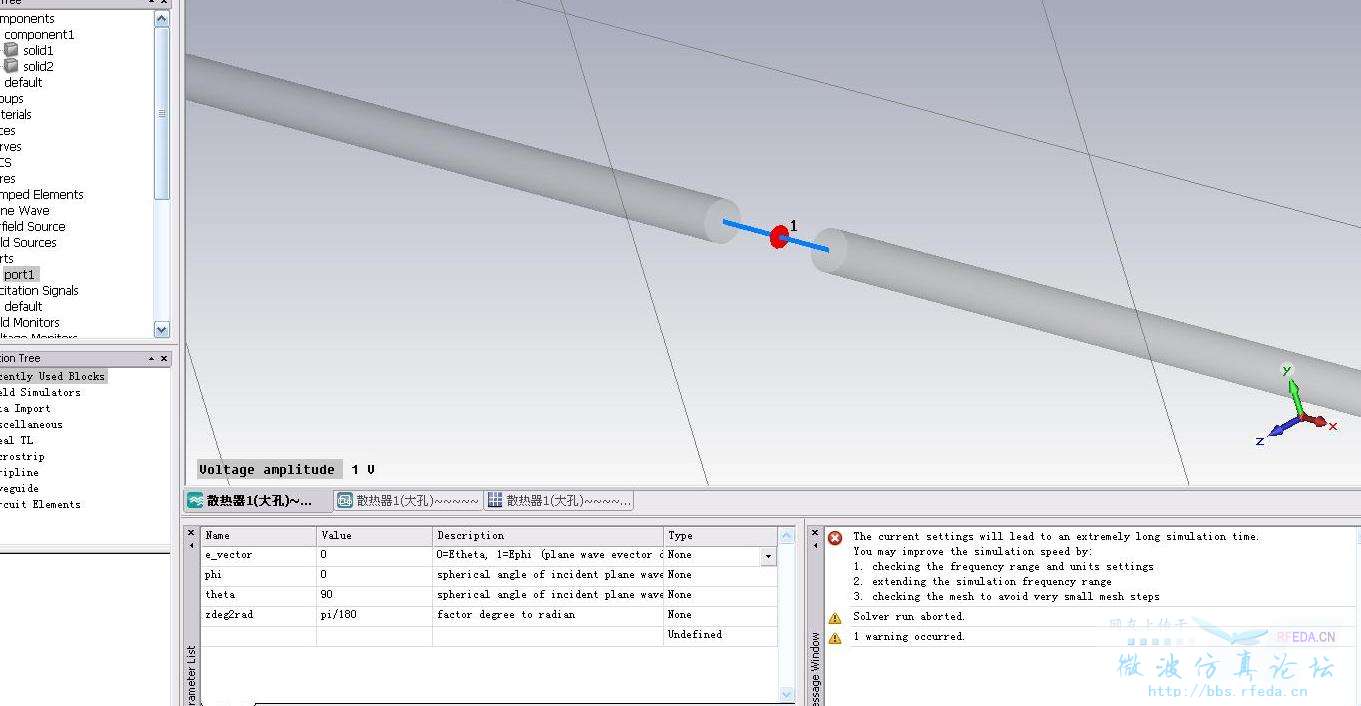Image resolution: width=1361 pixels, height=706 pixels.
Task: Click the Type column header
Action: (x=720, y=536)
